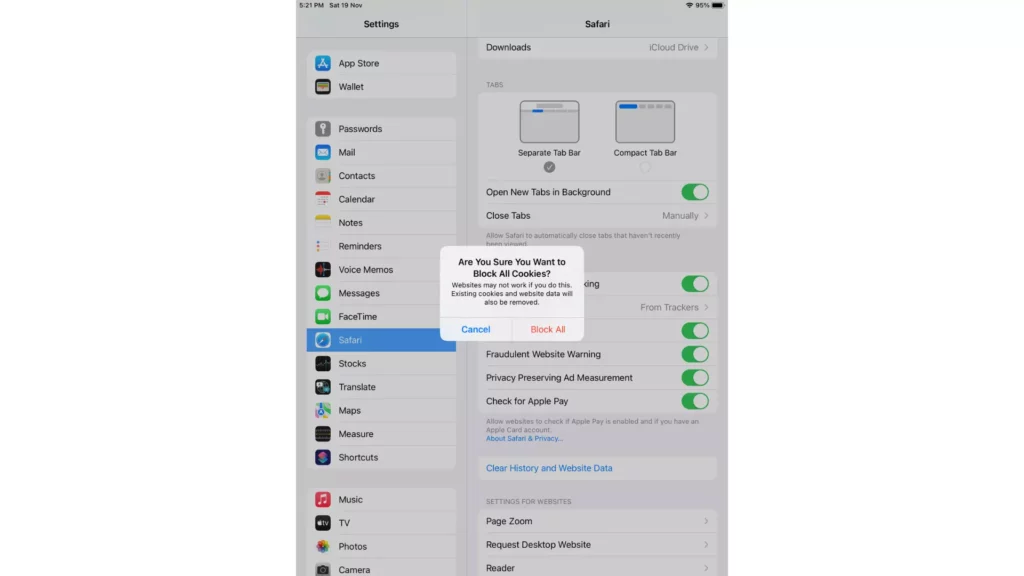Expand the Page Zoom chevron

[706, 521]
